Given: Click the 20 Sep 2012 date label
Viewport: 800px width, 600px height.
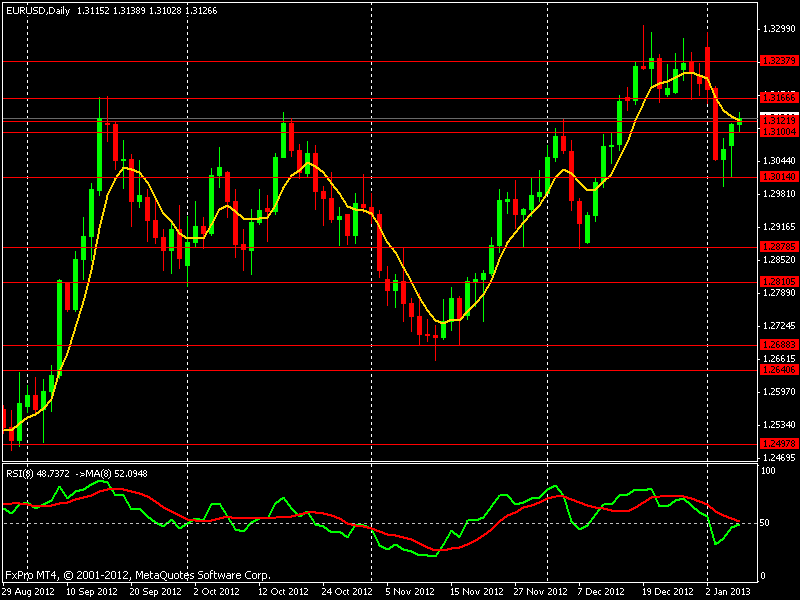Looking at the screenshot, I should click(156, 592).
